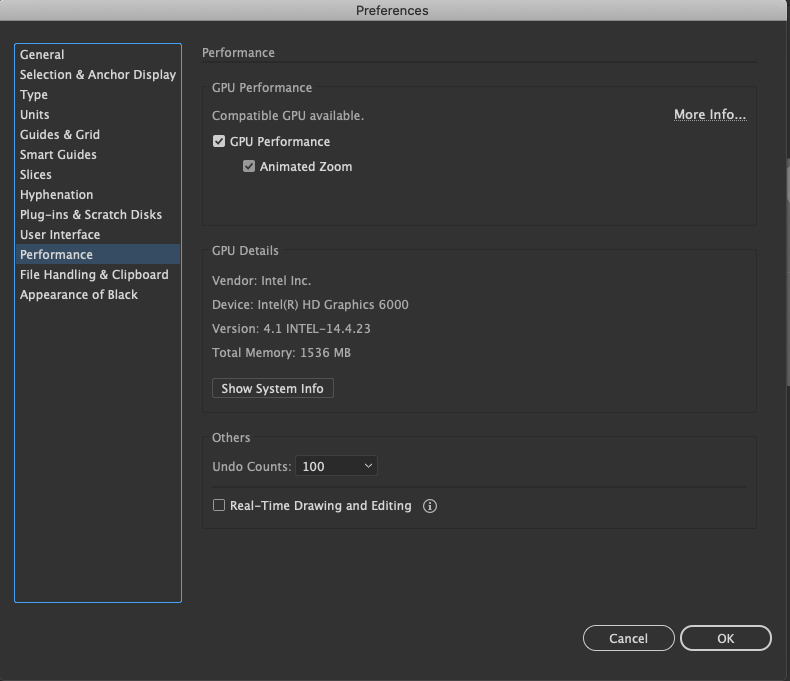Click the info icon beside Real-Time Drawing

[x=430, y=506]
